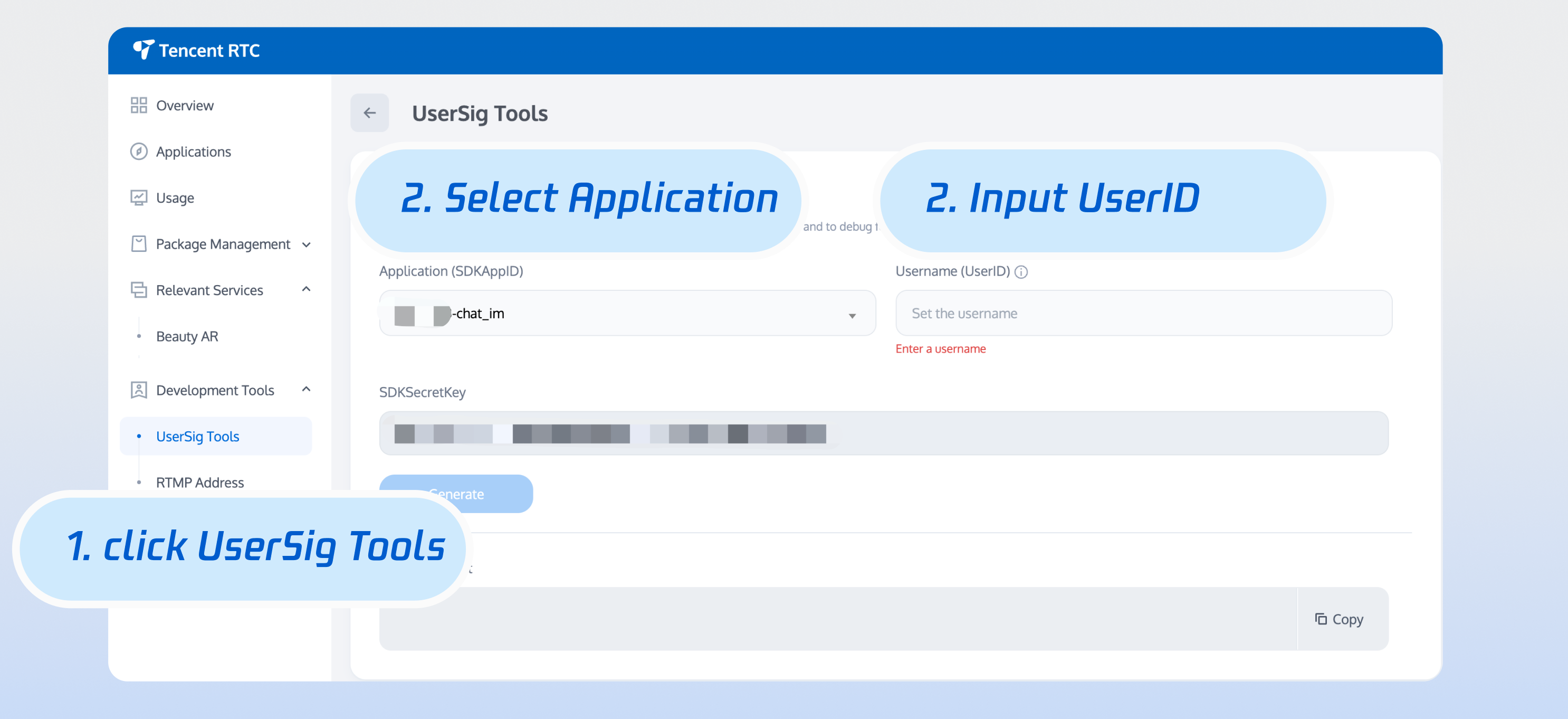Open RTMP Address in sidebar
1568x719 pixels.
(x=199, y=482)
